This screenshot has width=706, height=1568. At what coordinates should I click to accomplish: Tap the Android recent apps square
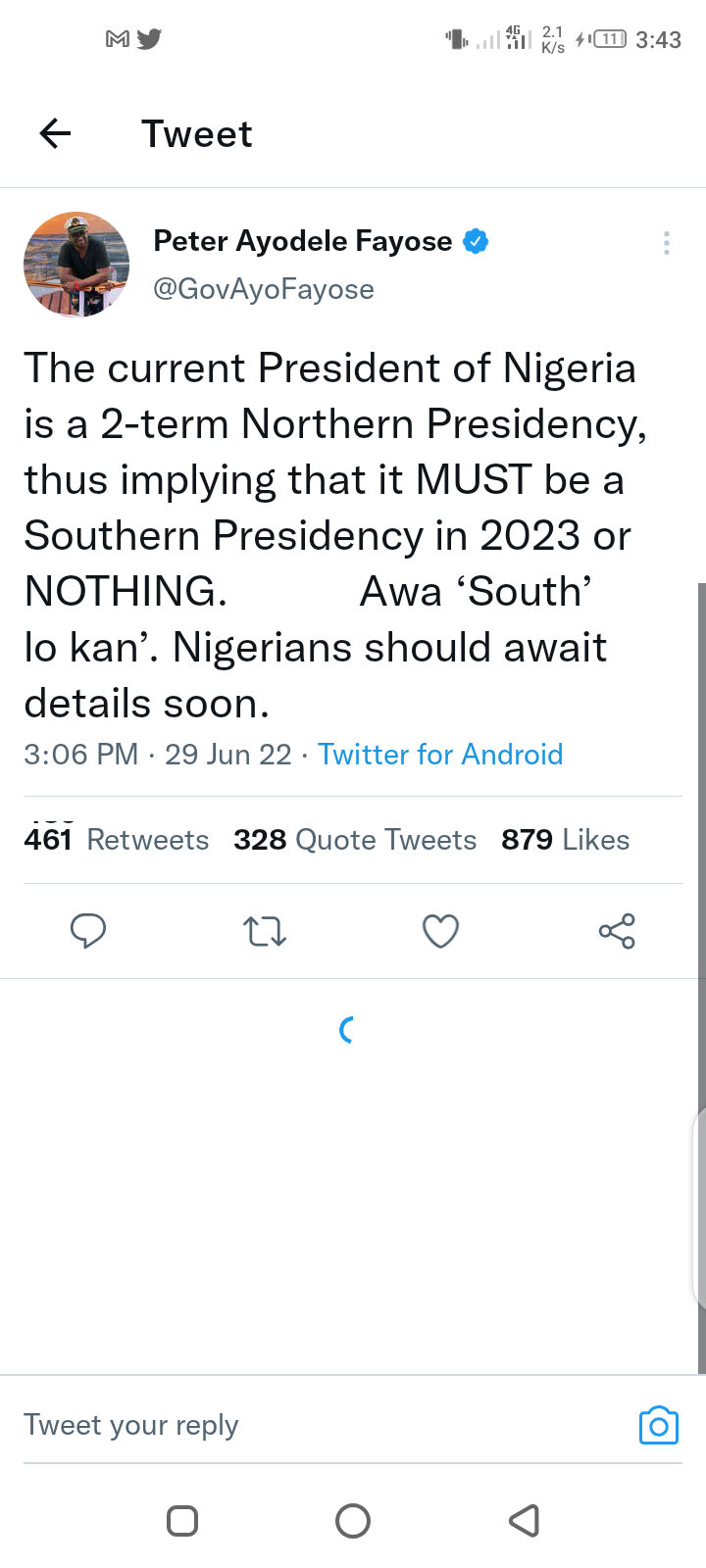pos(182,1521)
